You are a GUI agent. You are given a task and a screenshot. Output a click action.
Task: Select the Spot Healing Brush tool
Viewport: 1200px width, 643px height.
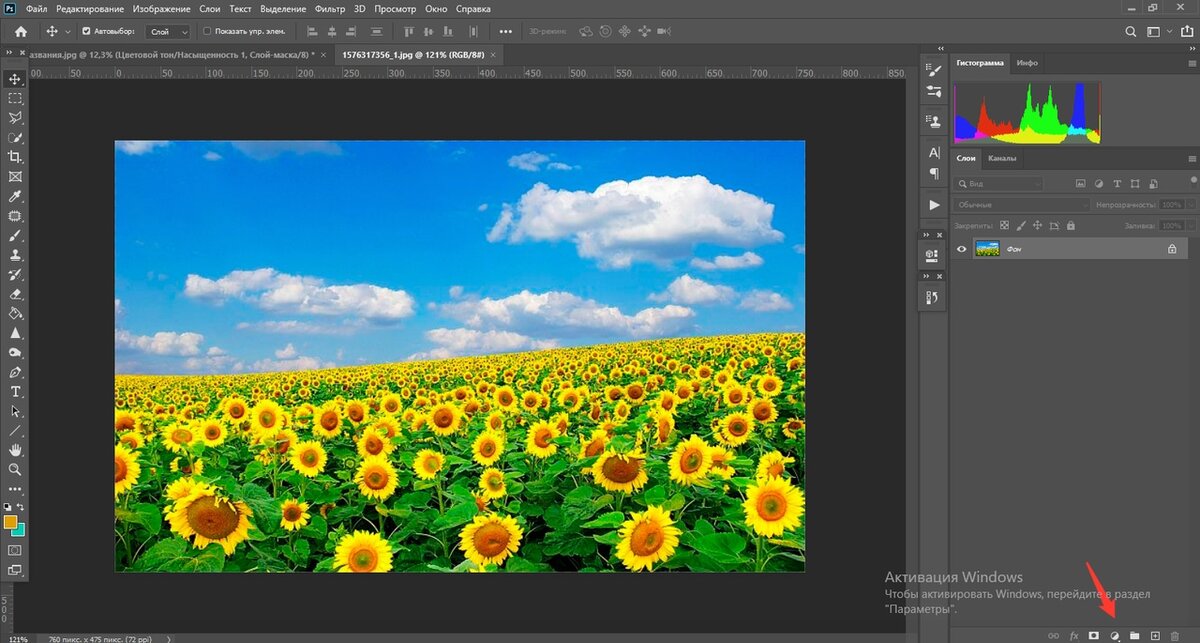pos(15,215)
